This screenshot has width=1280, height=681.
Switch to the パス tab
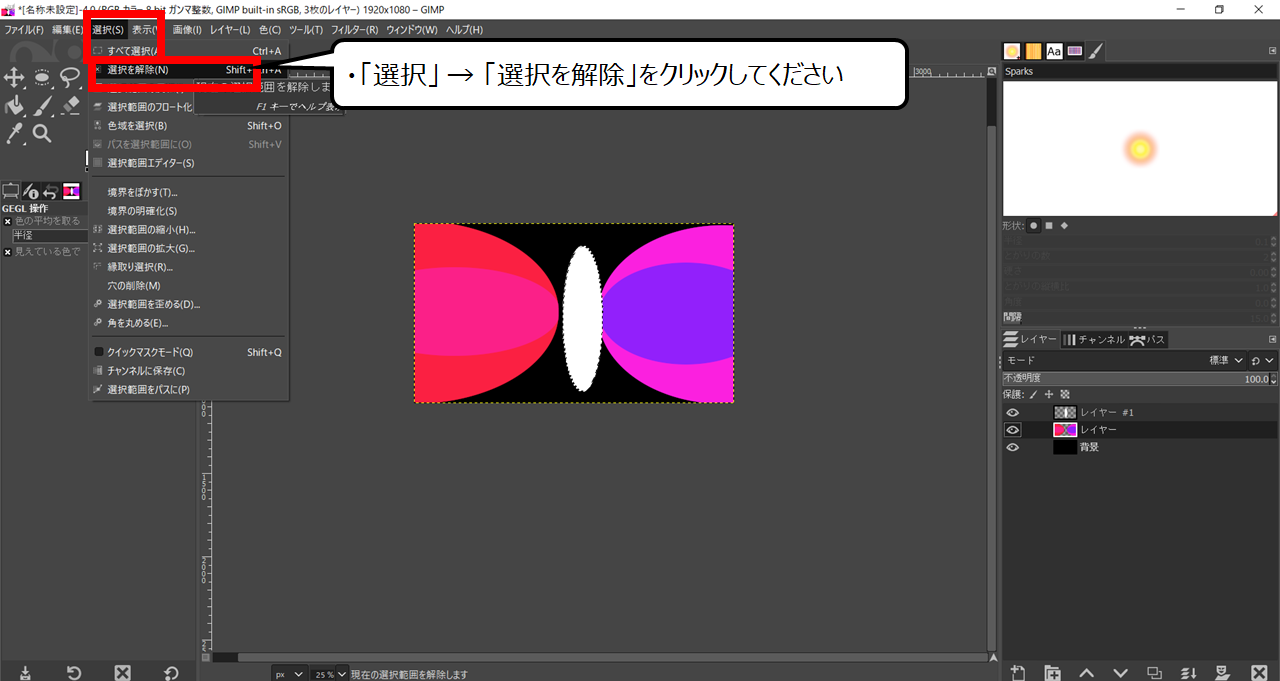1147,340
